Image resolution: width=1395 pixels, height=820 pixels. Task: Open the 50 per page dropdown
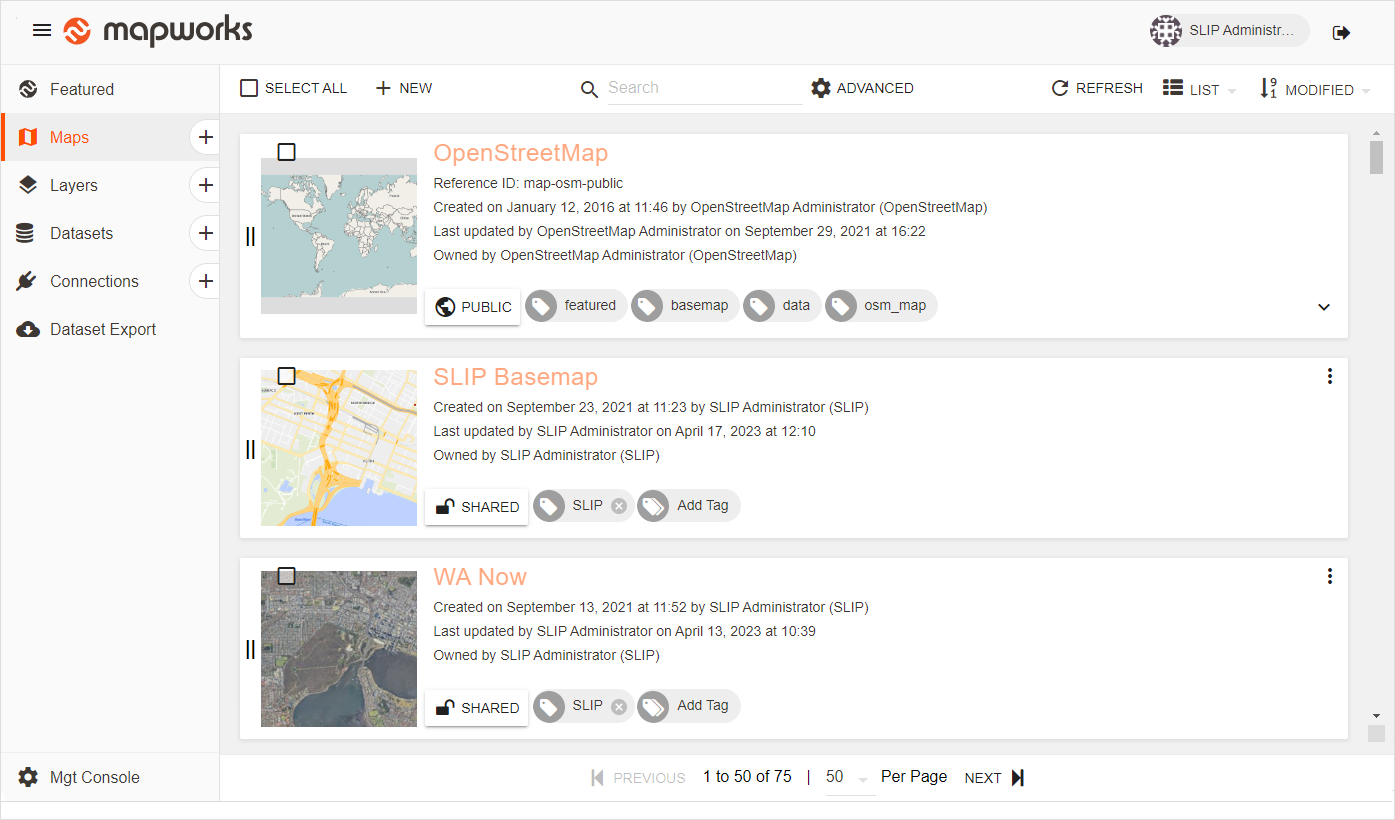point(848,777)
